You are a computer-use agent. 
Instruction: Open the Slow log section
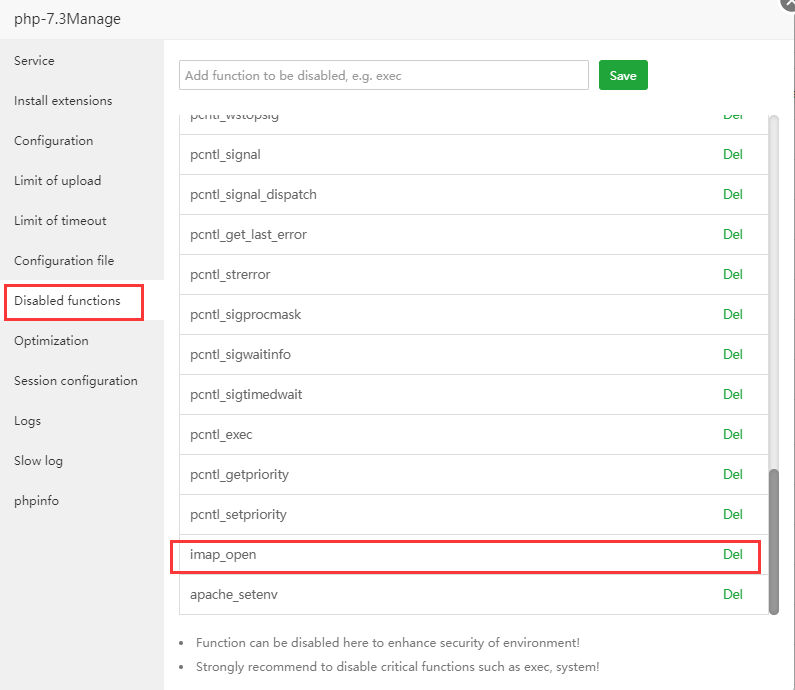(x=39, y=461)
